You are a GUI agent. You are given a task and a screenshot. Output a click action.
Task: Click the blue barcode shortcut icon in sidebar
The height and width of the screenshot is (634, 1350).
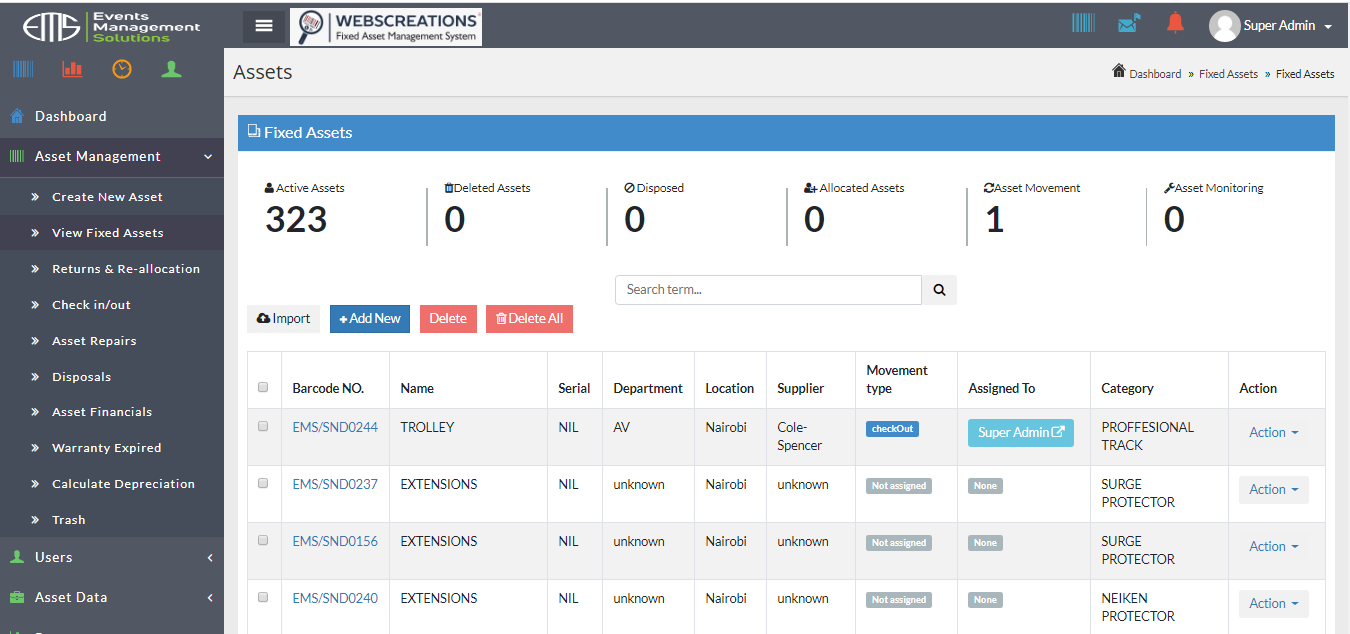[x=23, y=69]
